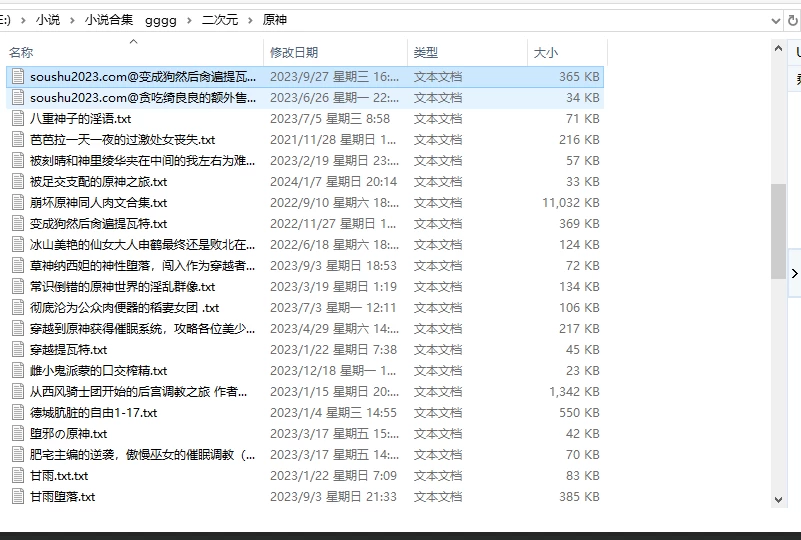Click the file icon in the 72 KB row
Screen dimensions: 801x540
click(18, 265)
